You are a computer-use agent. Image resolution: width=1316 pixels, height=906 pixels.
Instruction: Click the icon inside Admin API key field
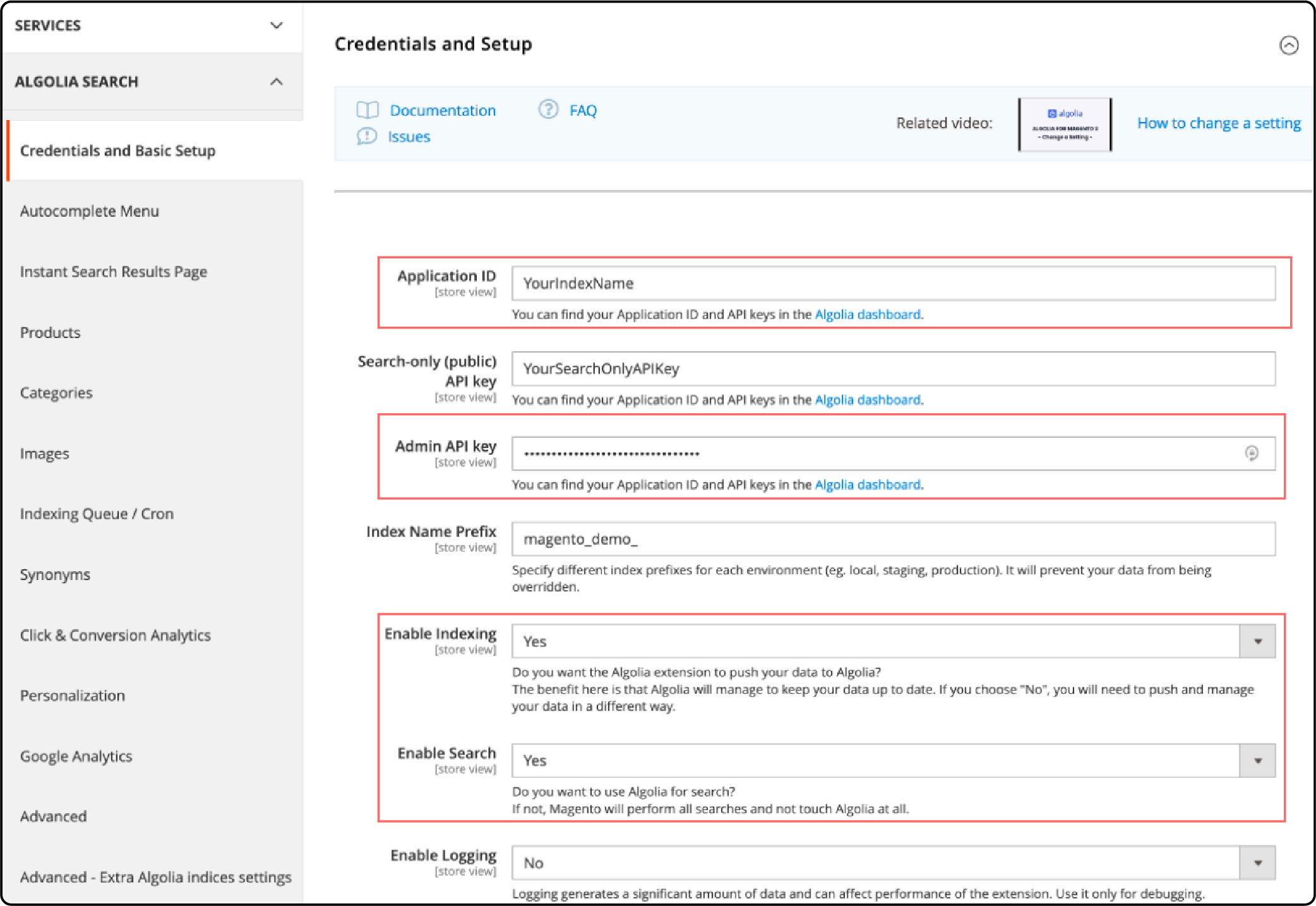[x=1252, y=453]
